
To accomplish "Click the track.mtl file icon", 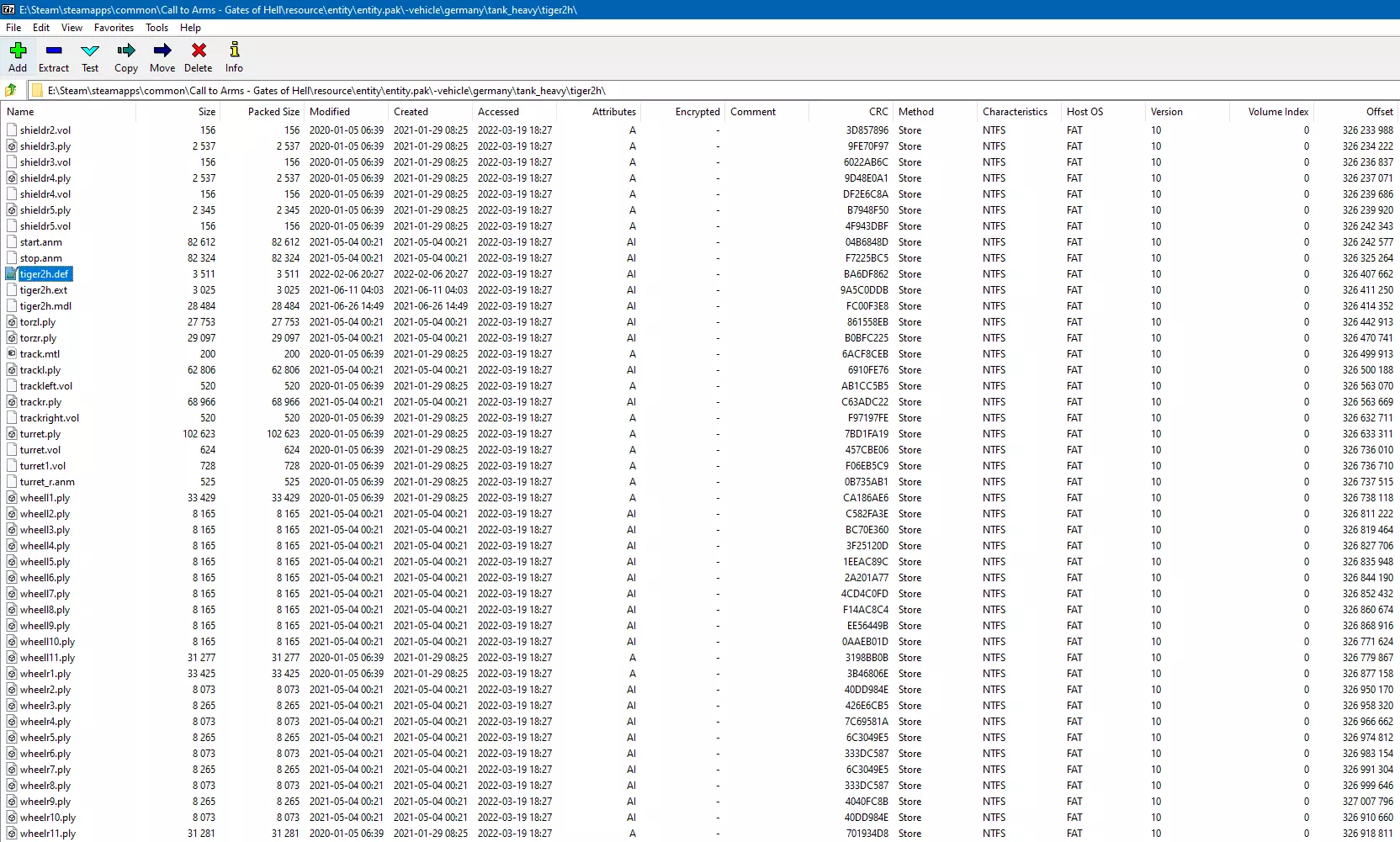I will tap(12, 354).
